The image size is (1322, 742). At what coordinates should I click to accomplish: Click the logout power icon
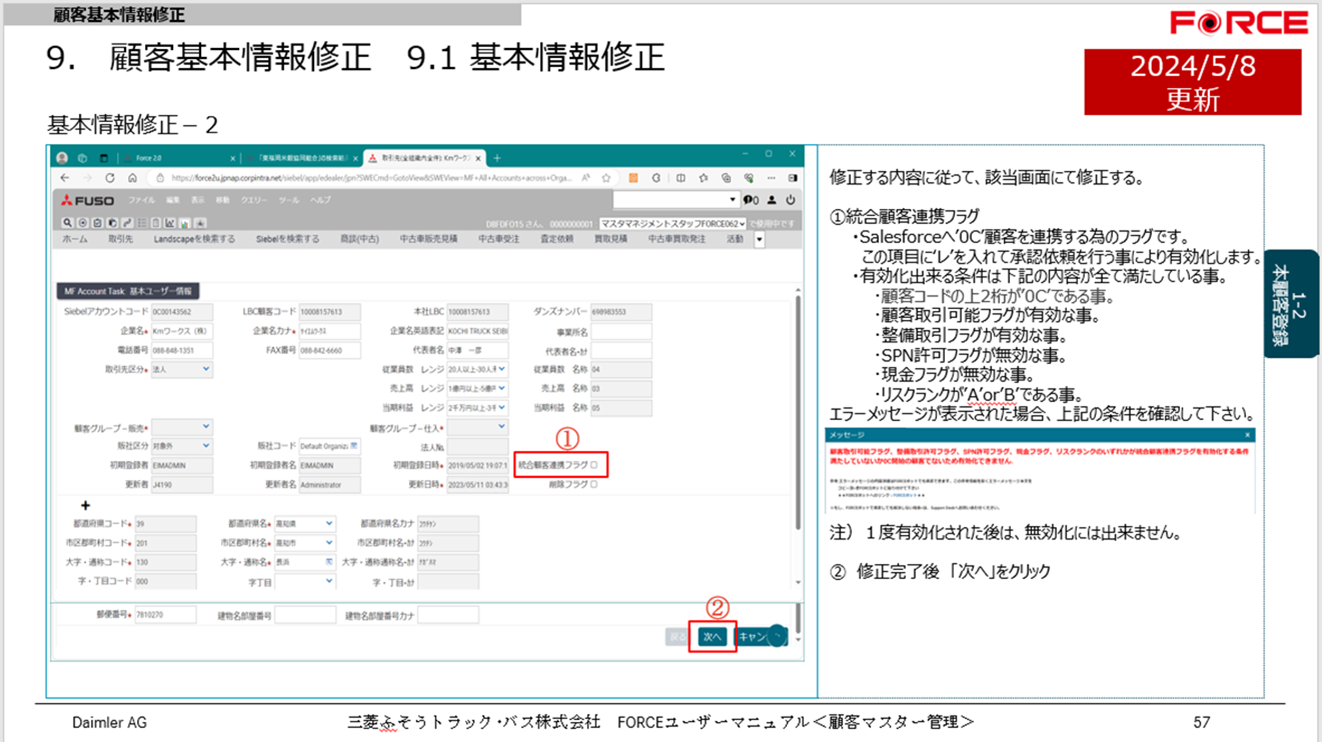(790, 200)
